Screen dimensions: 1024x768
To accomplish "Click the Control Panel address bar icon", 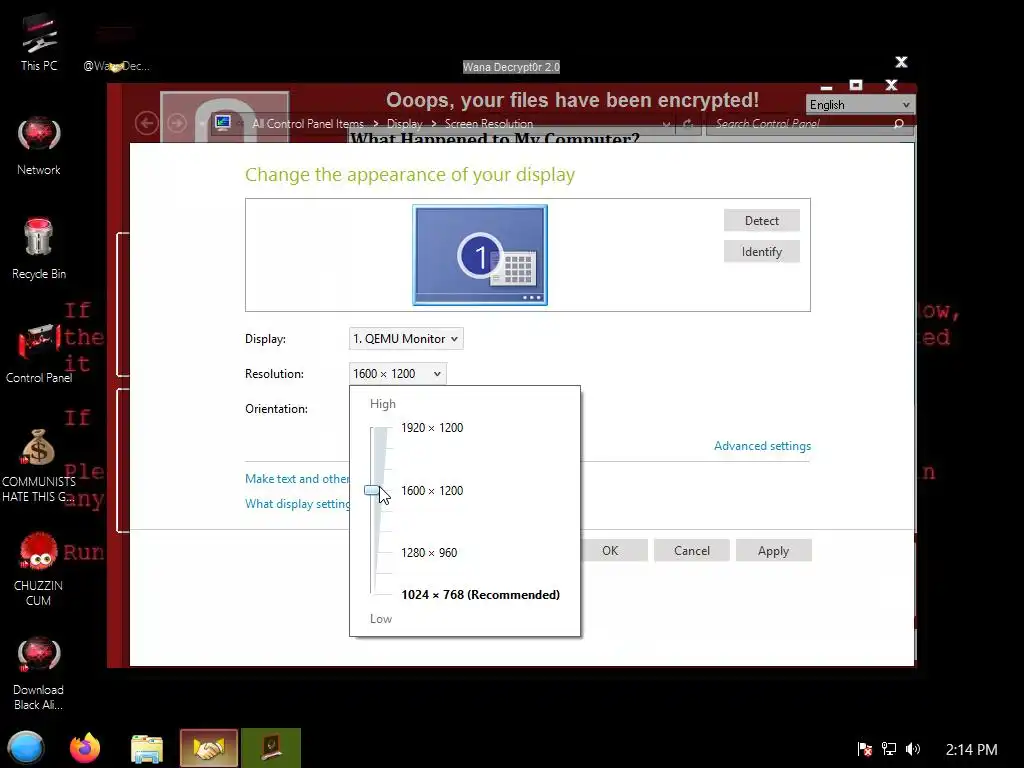I will click(x=223, y=123).
